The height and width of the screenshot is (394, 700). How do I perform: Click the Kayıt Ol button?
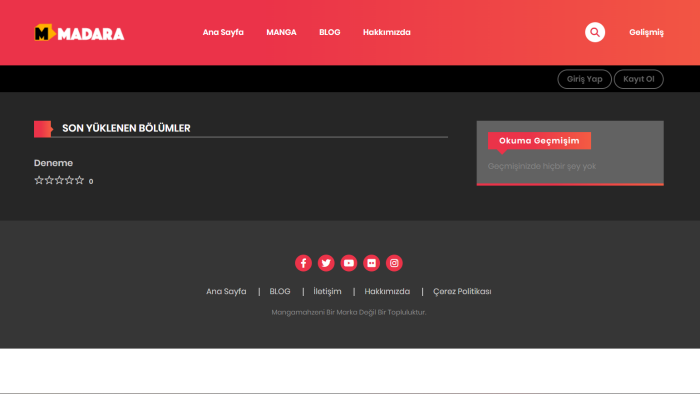pos(639,79)
